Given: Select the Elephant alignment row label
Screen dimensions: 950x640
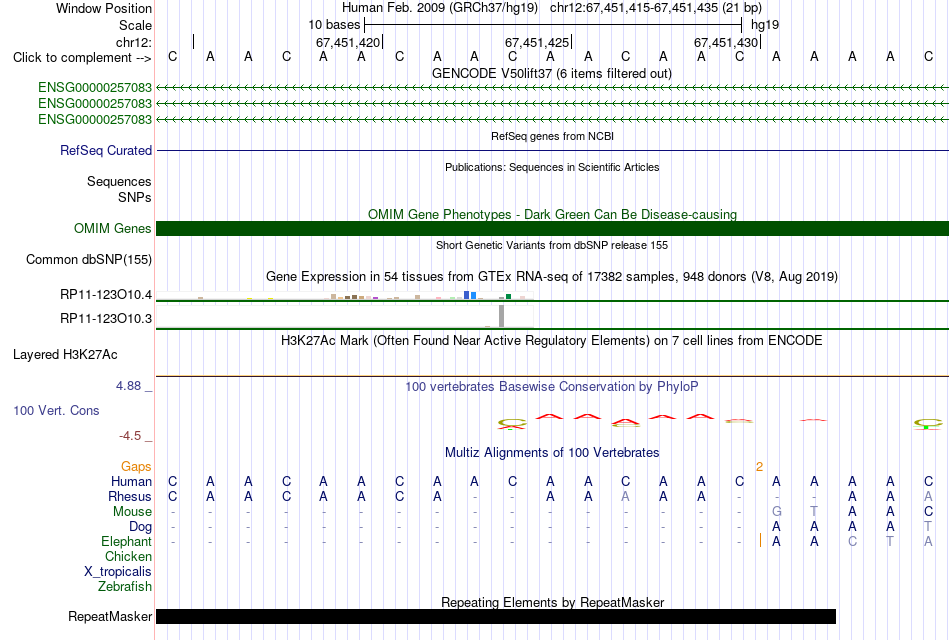Looking at the screenshot, I should click(x=126, y=541).
